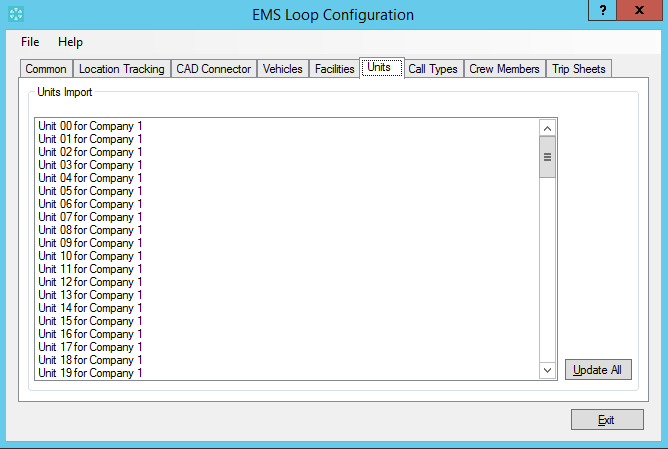Click the Update All button
This screenshot has height=449, width=668.
pos(598,370)
